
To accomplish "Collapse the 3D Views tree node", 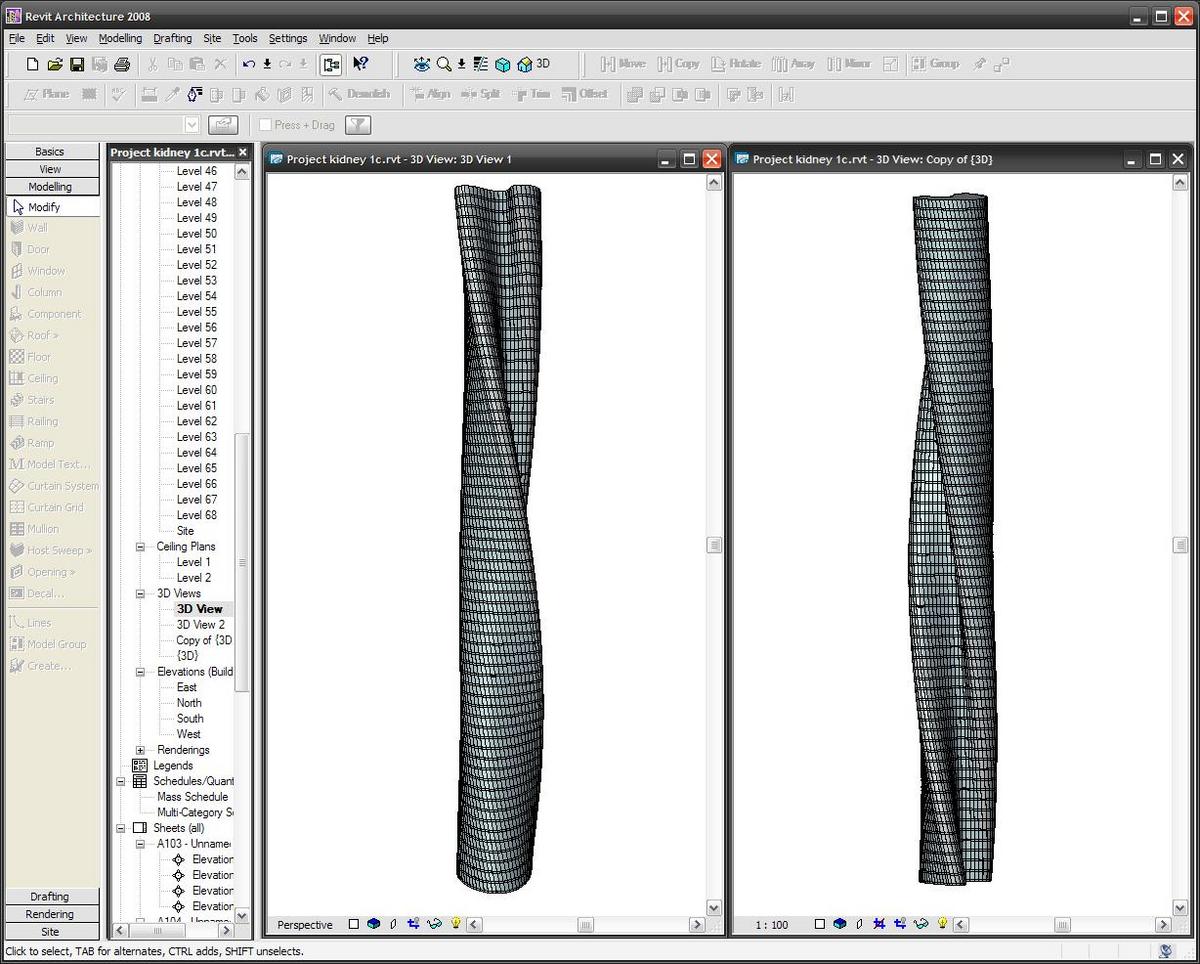I will pyautogui.click(x=140, y=594).
